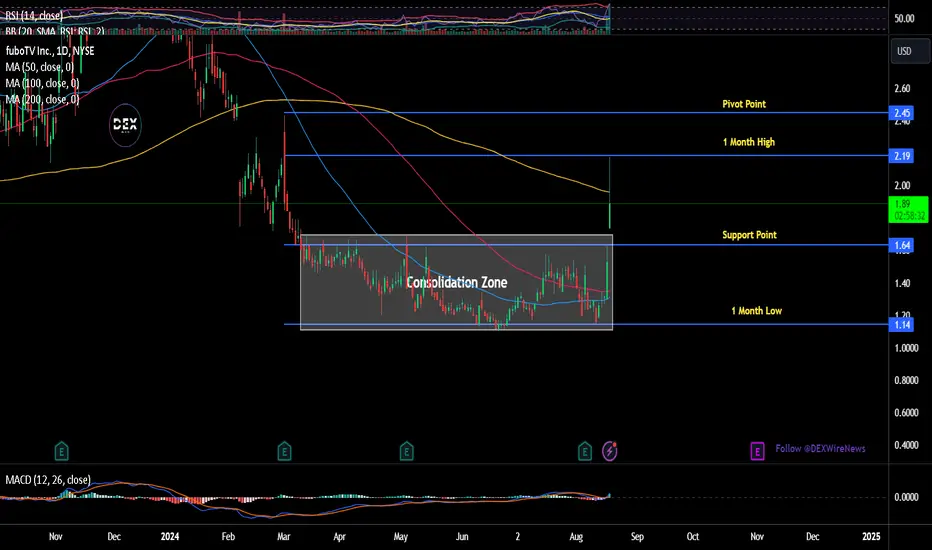Select the RSI (14, close) indicator legend
This screenshot has height=550, width=932.
[x=34, y=15]
